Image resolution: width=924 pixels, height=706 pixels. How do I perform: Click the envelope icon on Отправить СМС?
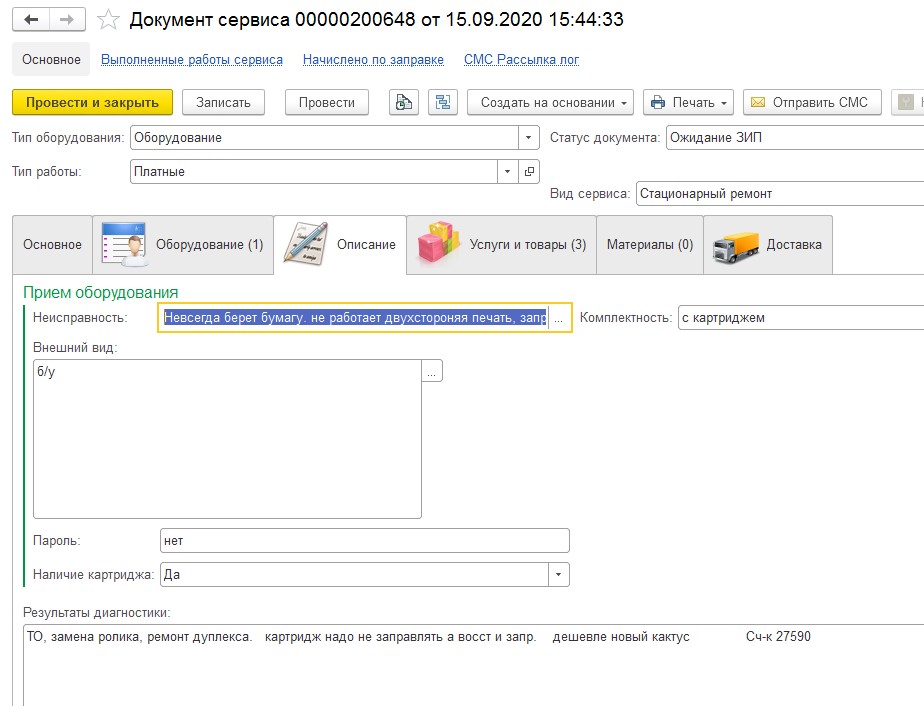(758, 103)
